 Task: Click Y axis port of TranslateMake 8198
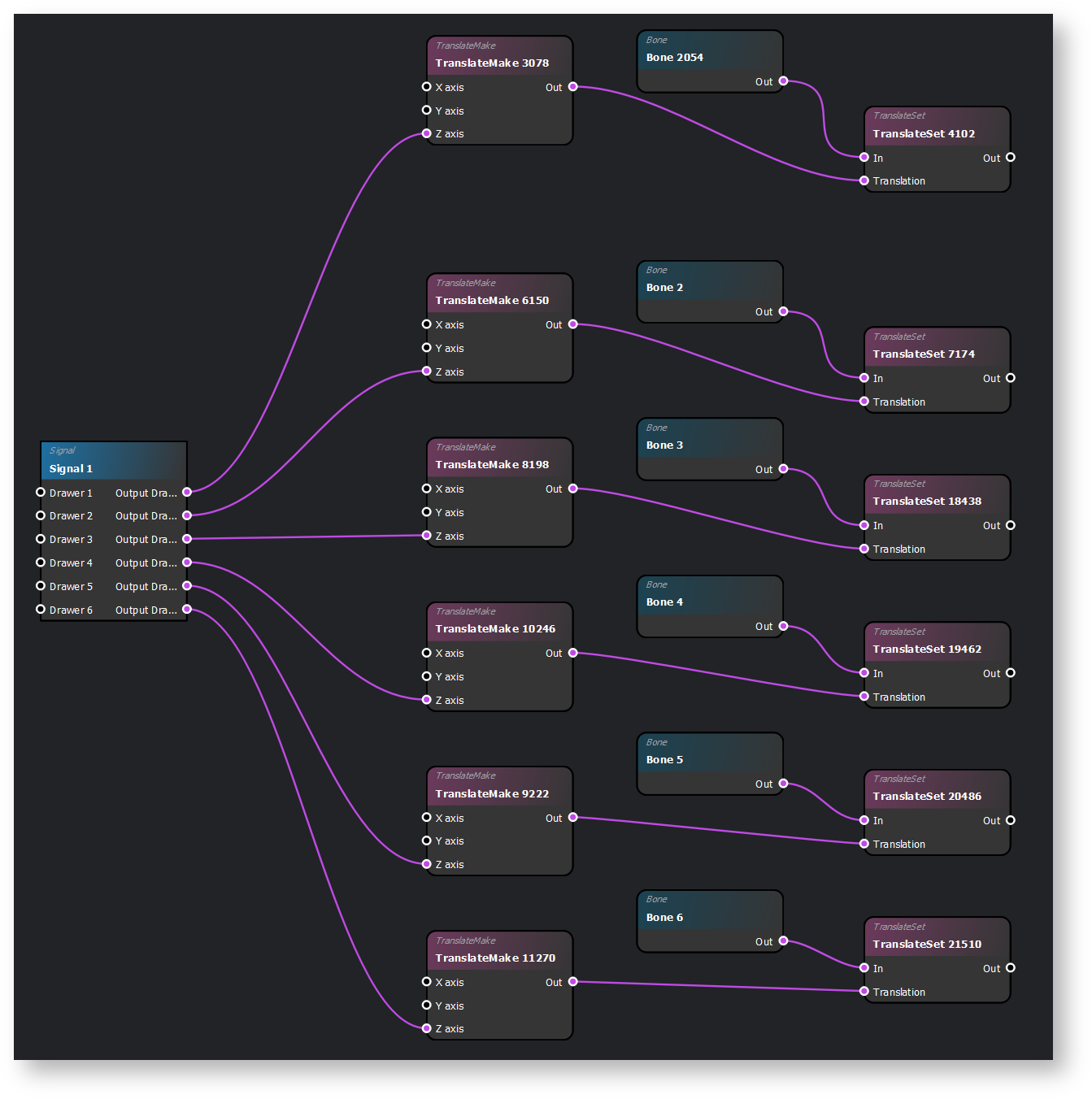[x=427, y=512]
